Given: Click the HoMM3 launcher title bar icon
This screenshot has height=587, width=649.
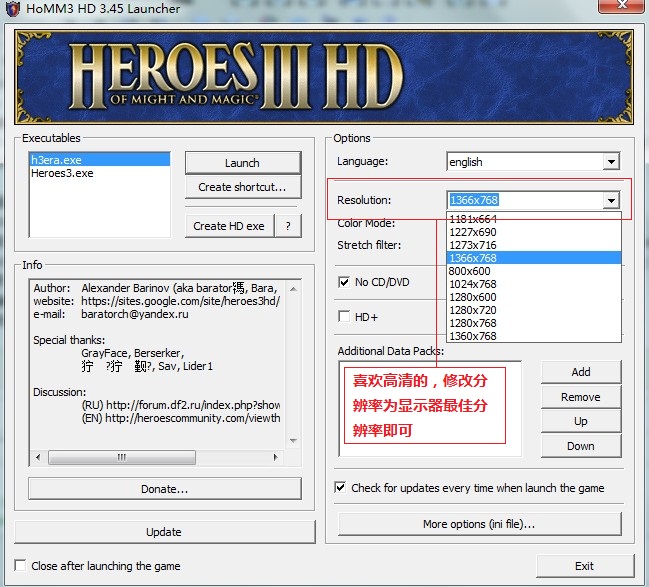Looking at the screenshot, I should coord(13,11).
